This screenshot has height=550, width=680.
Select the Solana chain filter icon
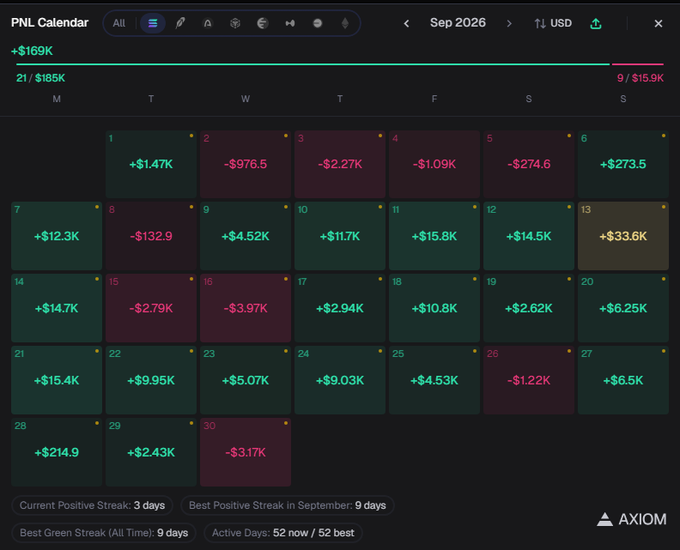point(153,23)
